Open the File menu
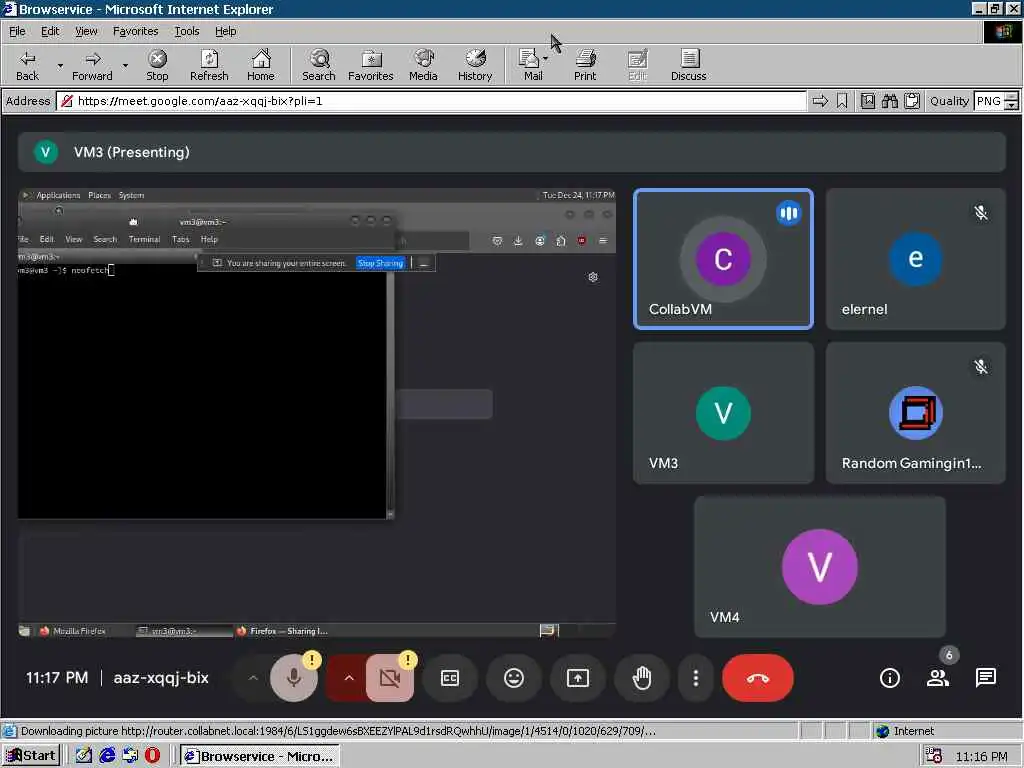 pos(17,31)
